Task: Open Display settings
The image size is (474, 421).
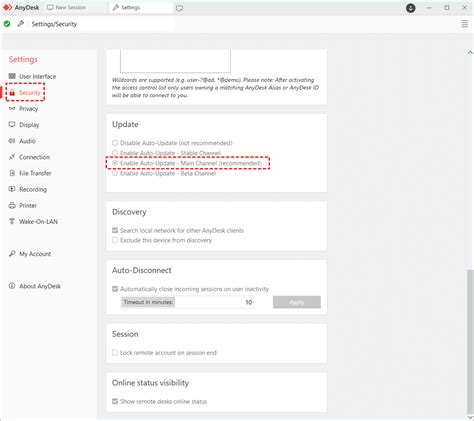Action: [29, 125]
